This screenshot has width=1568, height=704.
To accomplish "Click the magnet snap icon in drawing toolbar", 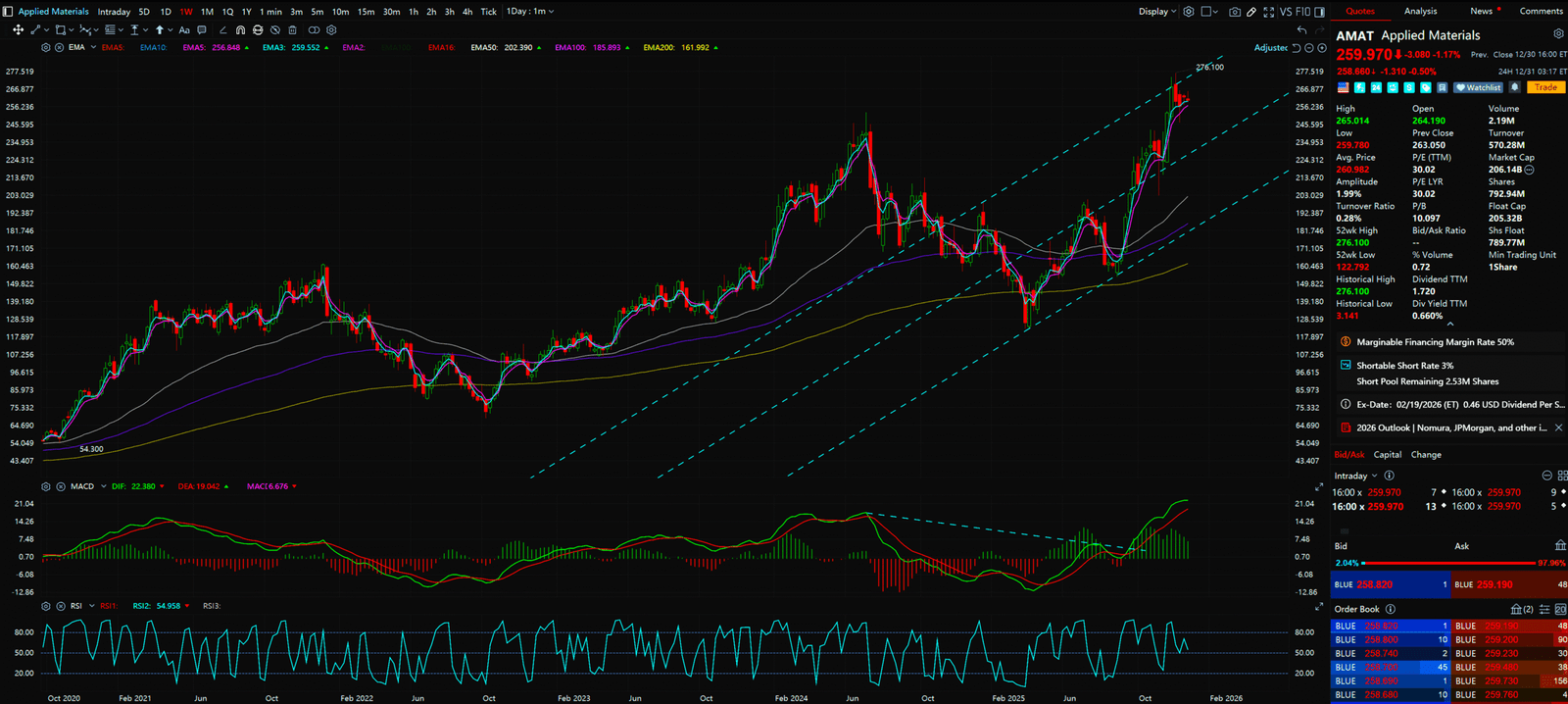I will [x=240, y=30].
